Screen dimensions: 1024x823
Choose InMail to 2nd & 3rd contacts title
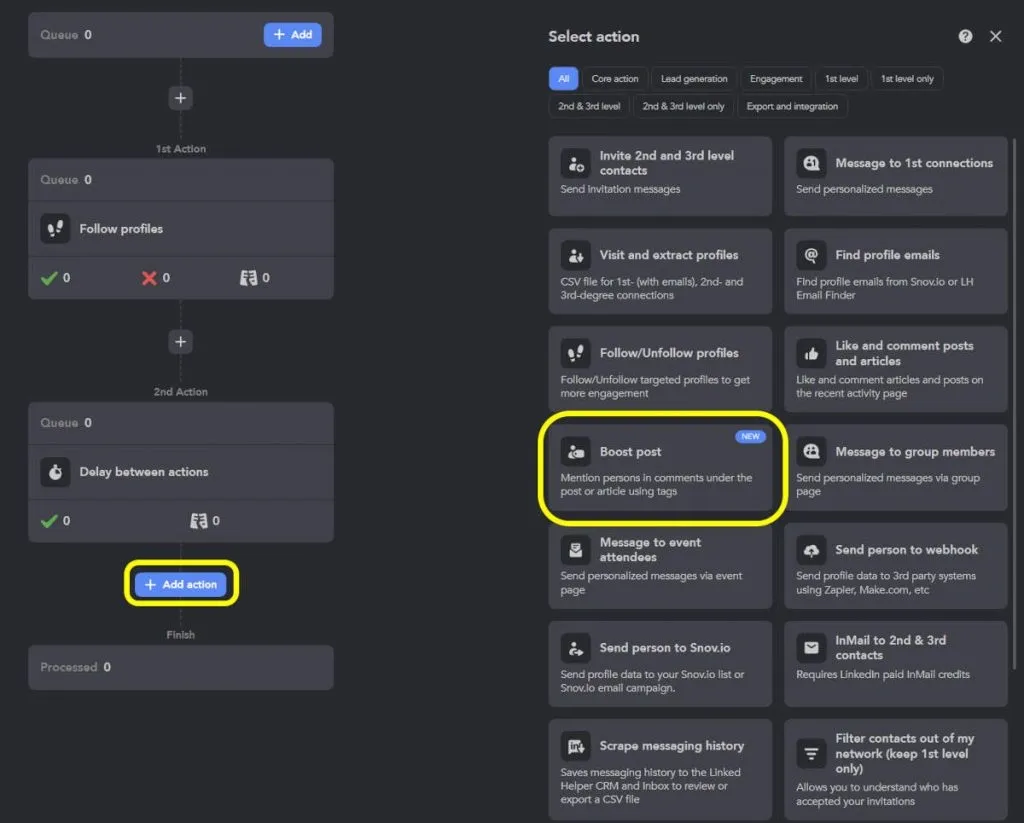[x=890, y=648]
